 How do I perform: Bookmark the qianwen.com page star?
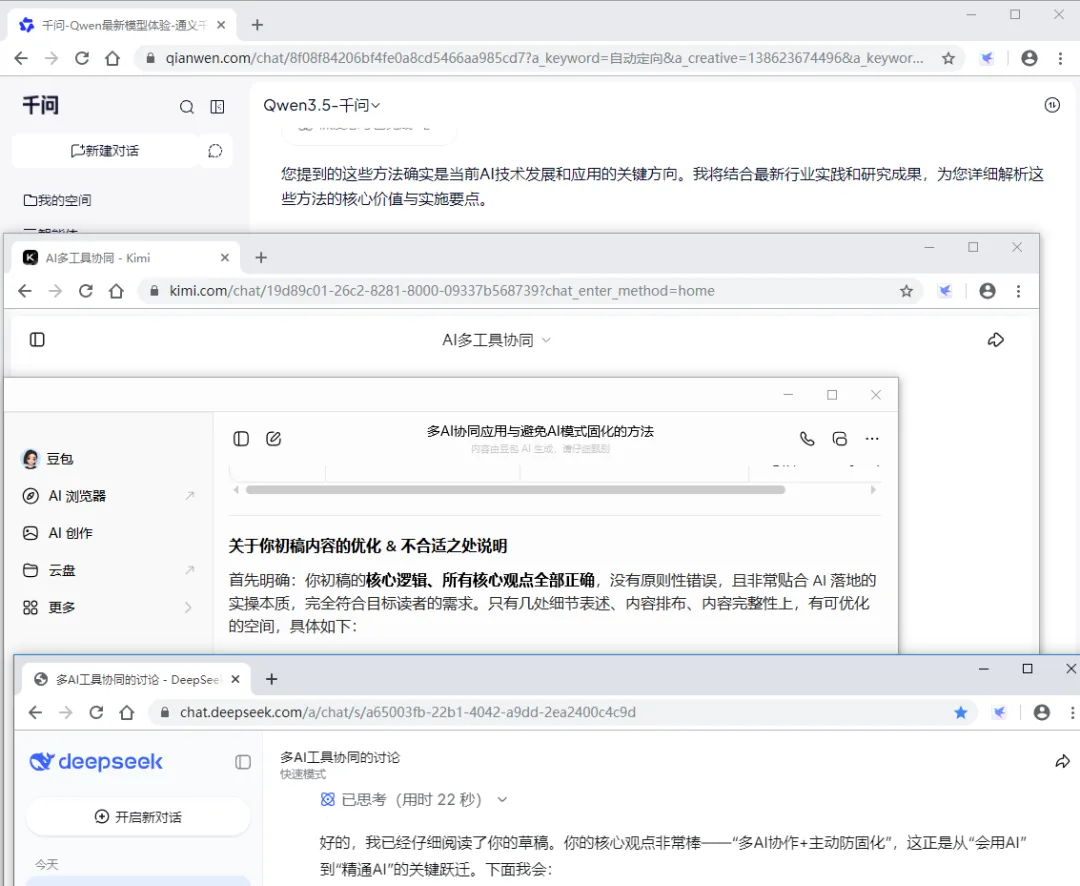point(948,59)
